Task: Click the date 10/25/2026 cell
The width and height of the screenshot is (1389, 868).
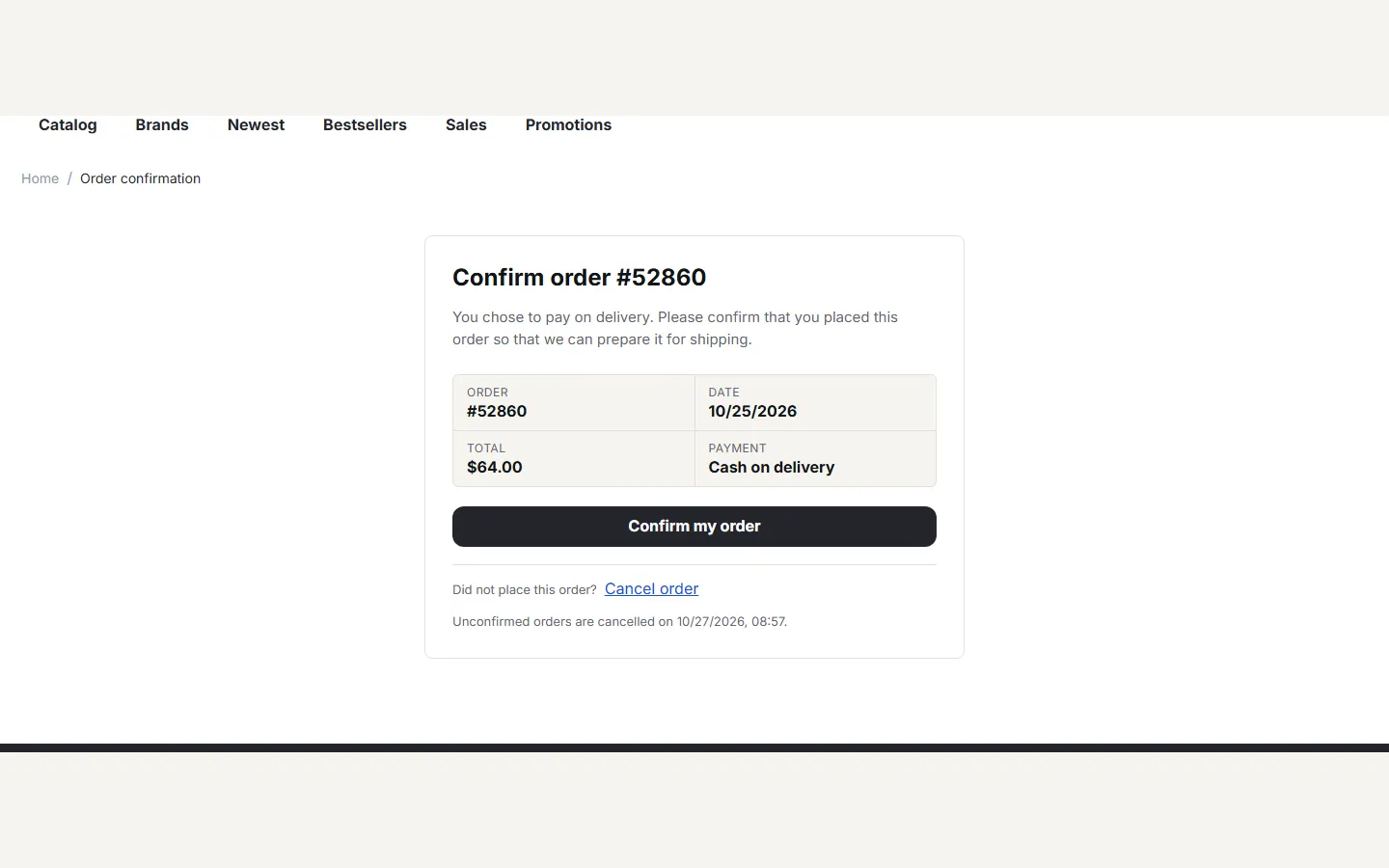Action: [815, 403]
